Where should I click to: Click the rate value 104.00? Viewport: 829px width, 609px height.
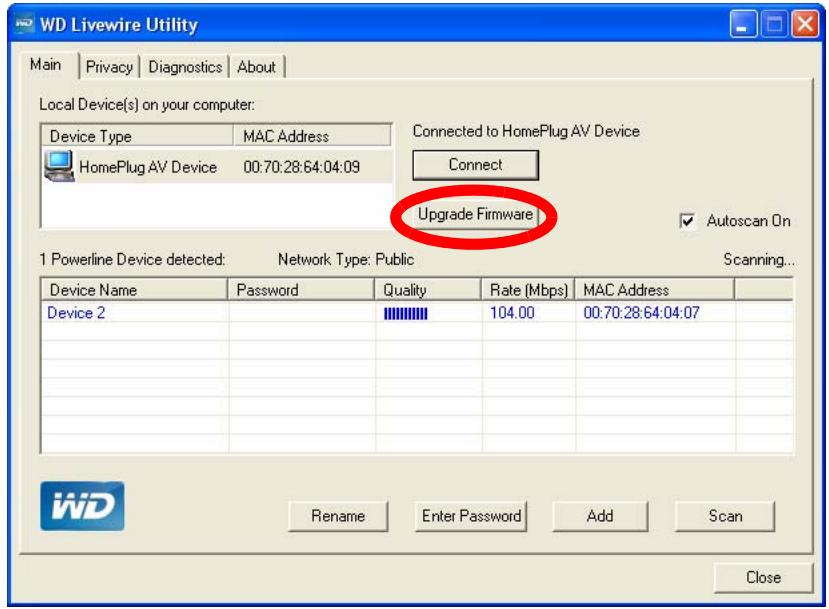pos(512,313)
